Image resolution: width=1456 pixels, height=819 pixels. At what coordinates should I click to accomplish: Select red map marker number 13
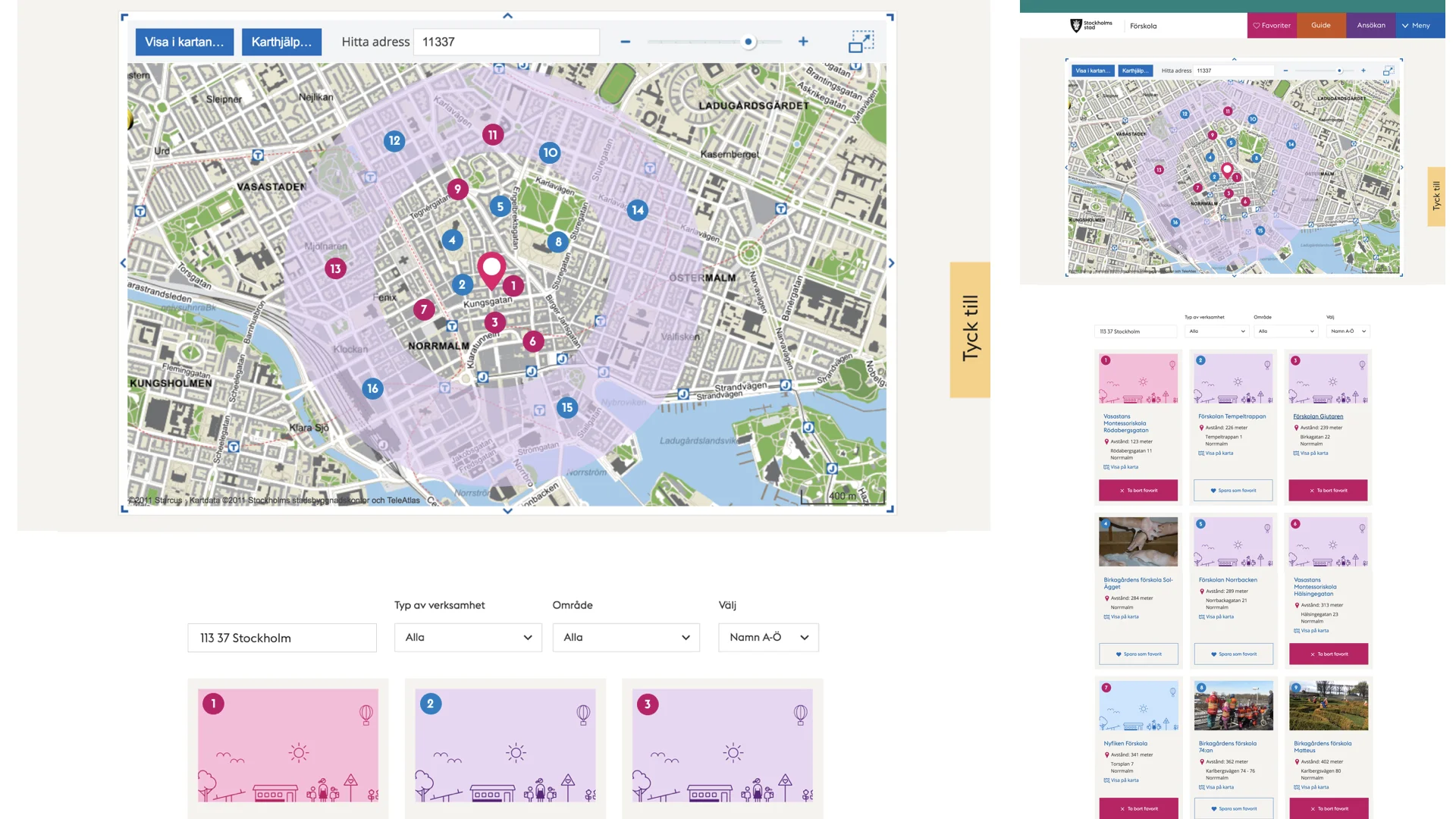click(x=335, y=268)
